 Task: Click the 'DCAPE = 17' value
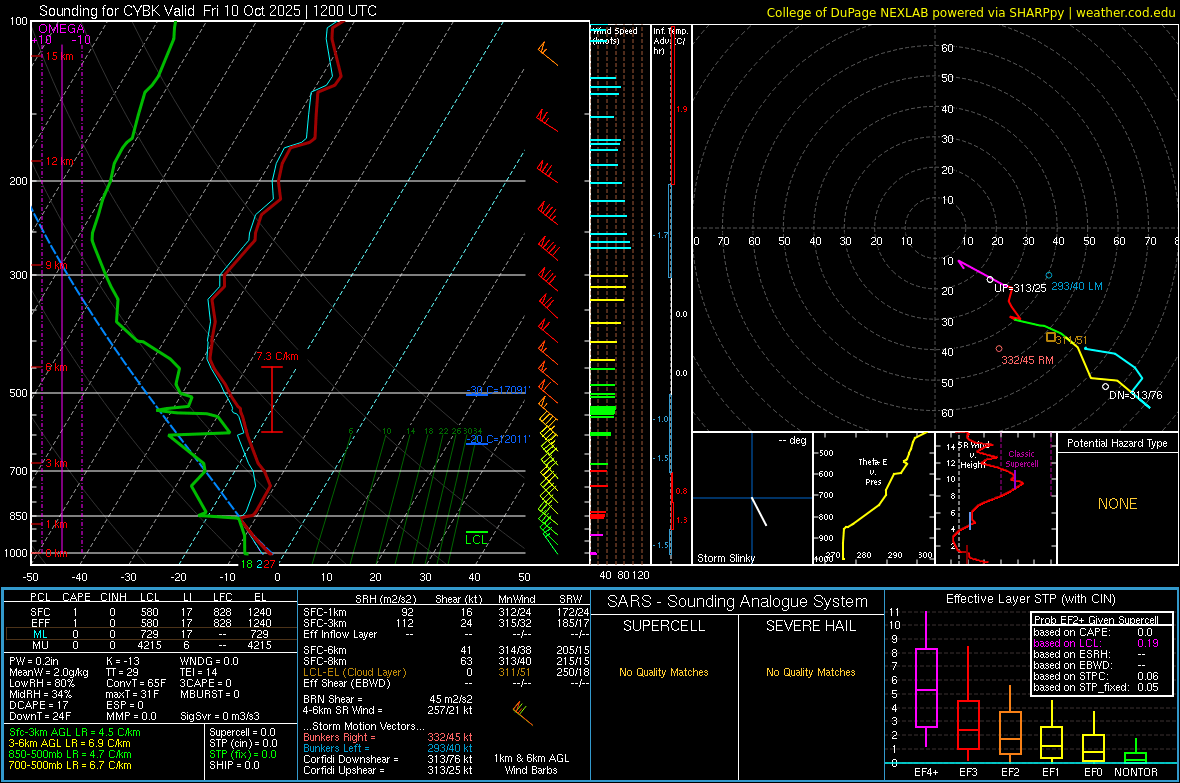pyautogui.click(x=38, y=705)
